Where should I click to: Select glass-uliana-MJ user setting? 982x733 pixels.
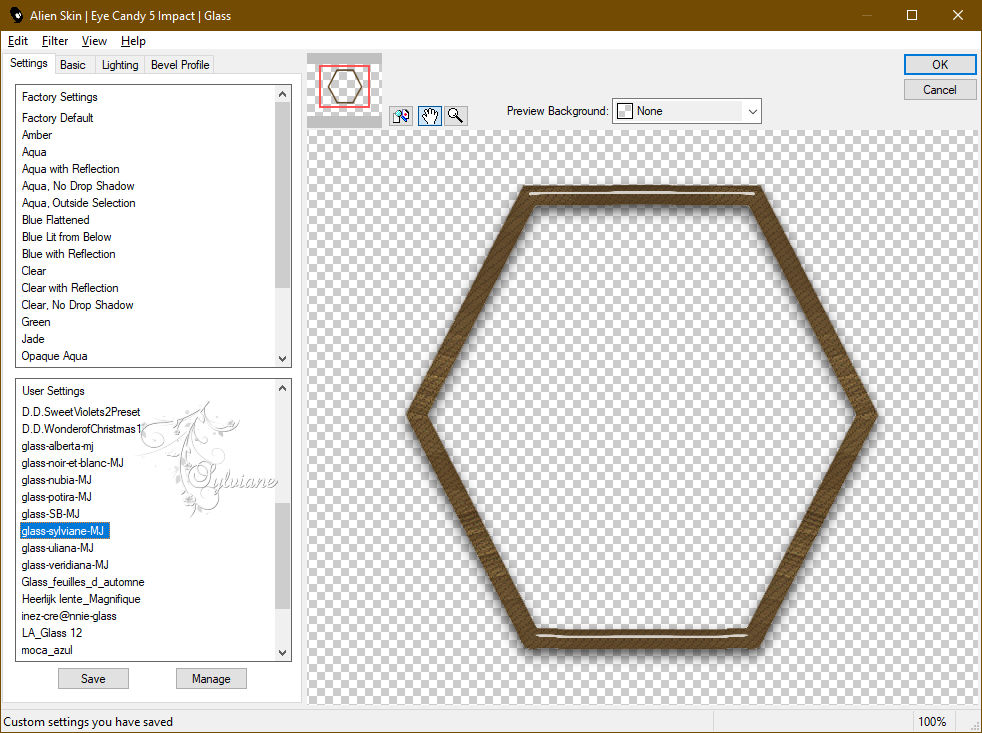58,548
